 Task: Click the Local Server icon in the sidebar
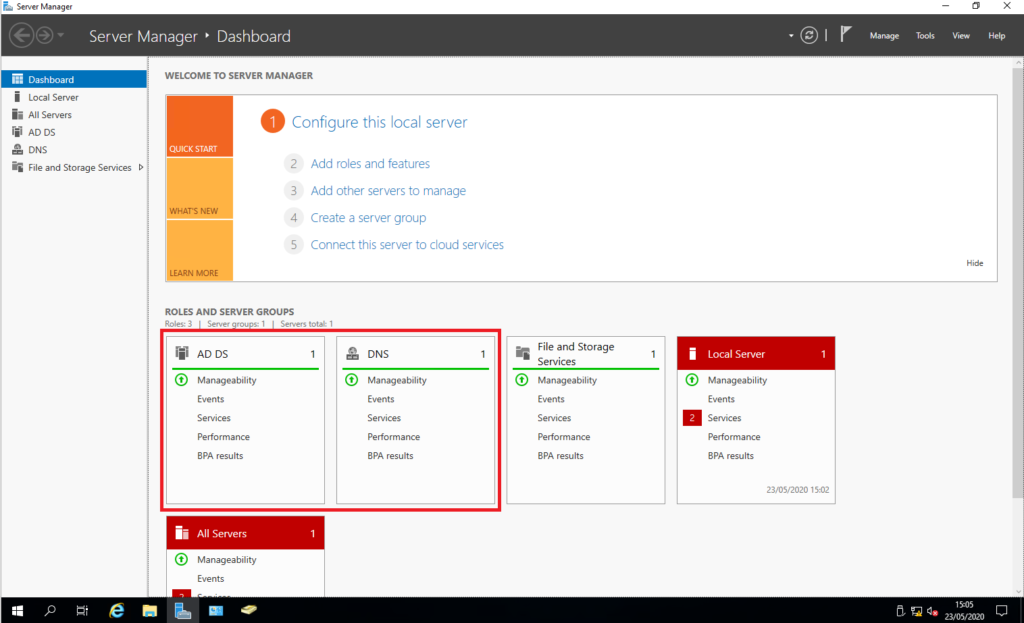pyautogui.click(x=18, y=97)
